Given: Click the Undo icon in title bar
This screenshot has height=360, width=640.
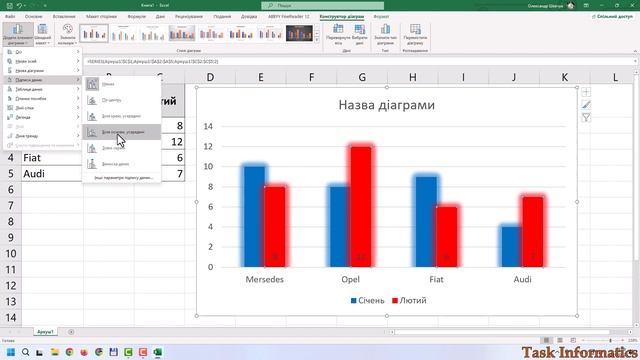Looking at the screenshot, I should [x=19, y=6].
